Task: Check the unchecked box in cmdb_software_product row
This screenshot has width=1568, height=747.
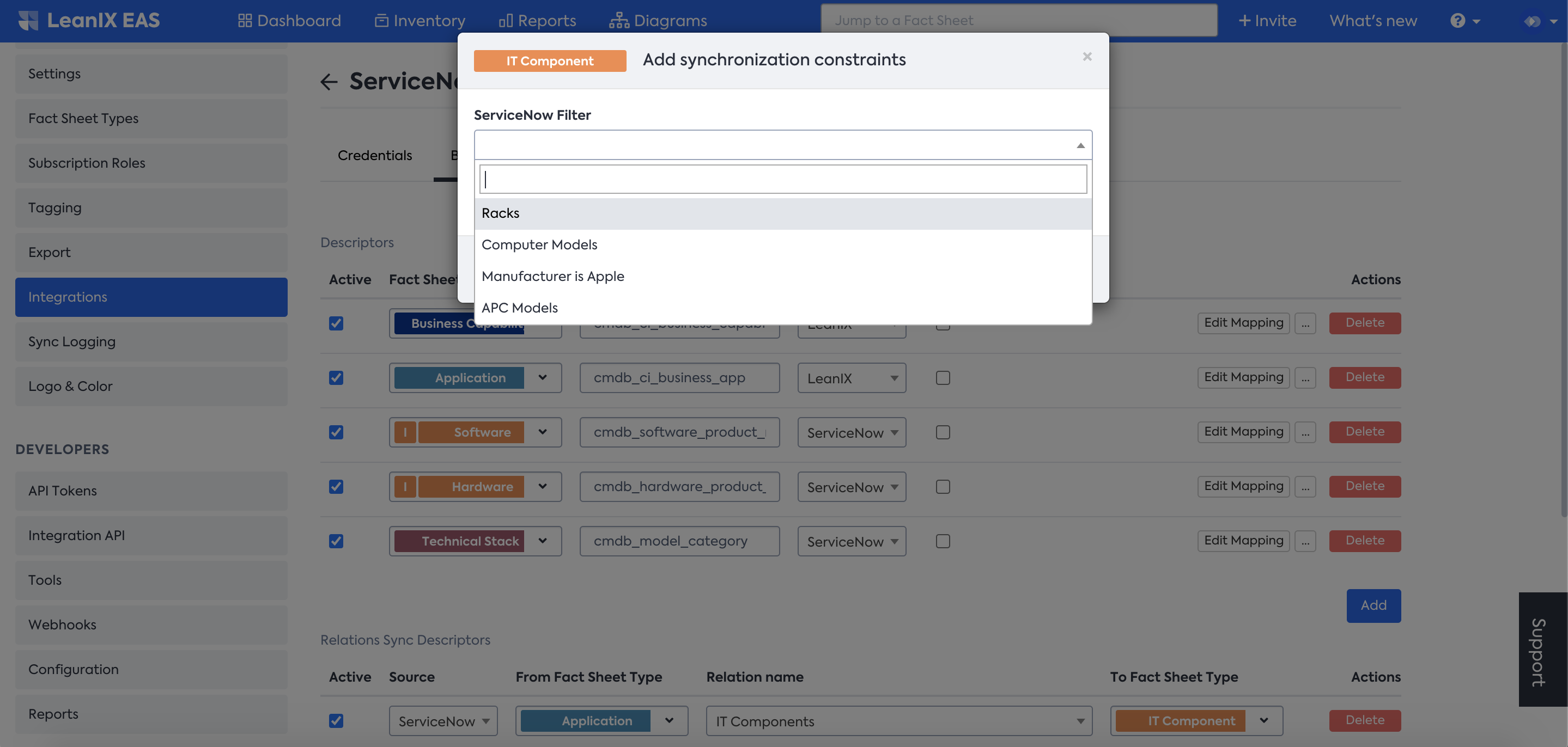Action: click(x=942, y=432)
